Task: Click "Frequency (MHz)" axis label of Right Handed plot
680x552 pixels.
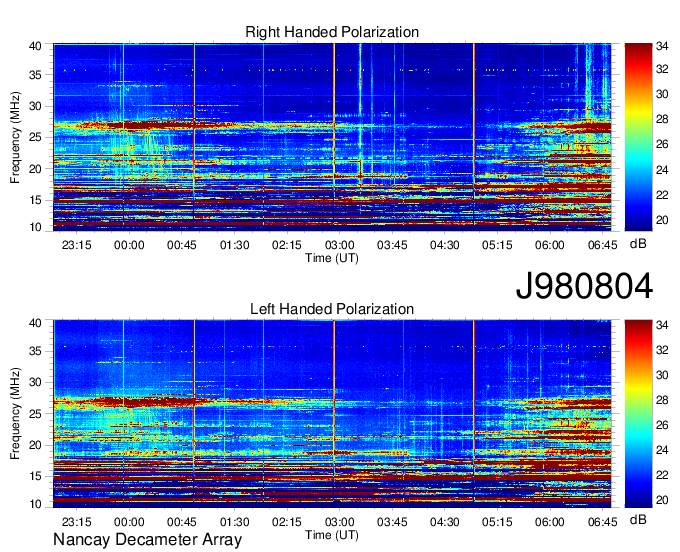Action: pos(16,137)
